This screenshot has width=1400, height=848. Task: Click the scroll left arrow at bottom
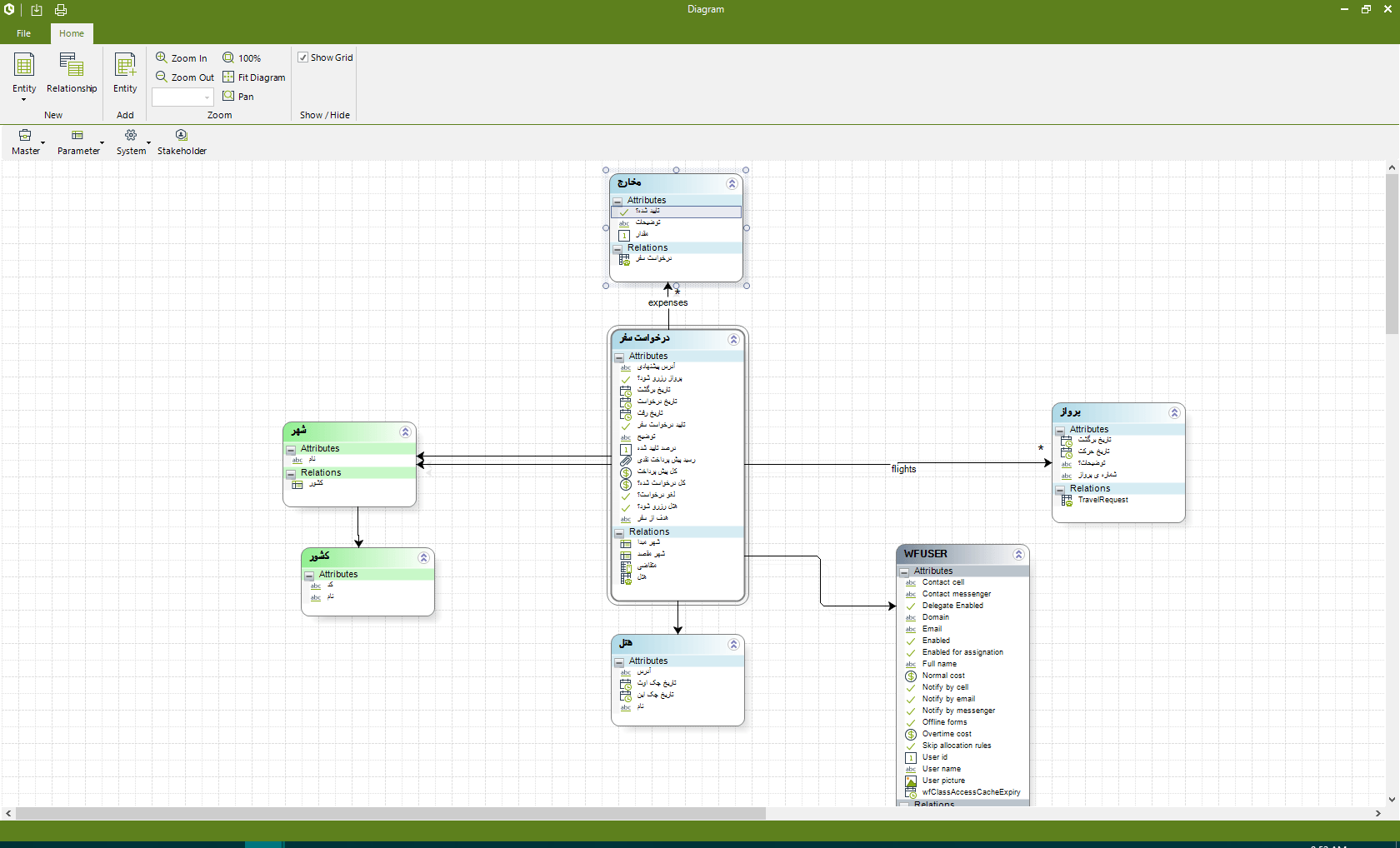8,814
